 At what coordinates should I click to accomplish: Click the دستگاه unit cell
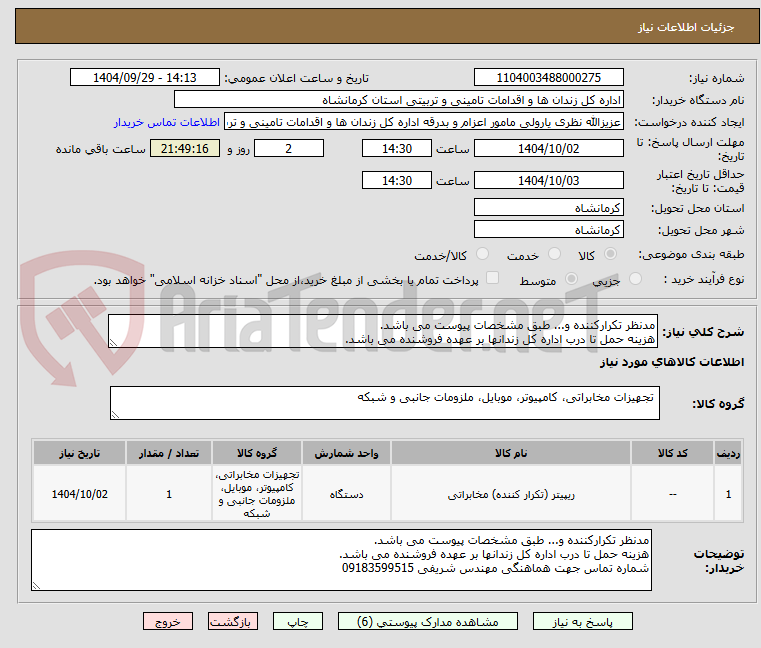pyautogui.click(x=346, y=494)
